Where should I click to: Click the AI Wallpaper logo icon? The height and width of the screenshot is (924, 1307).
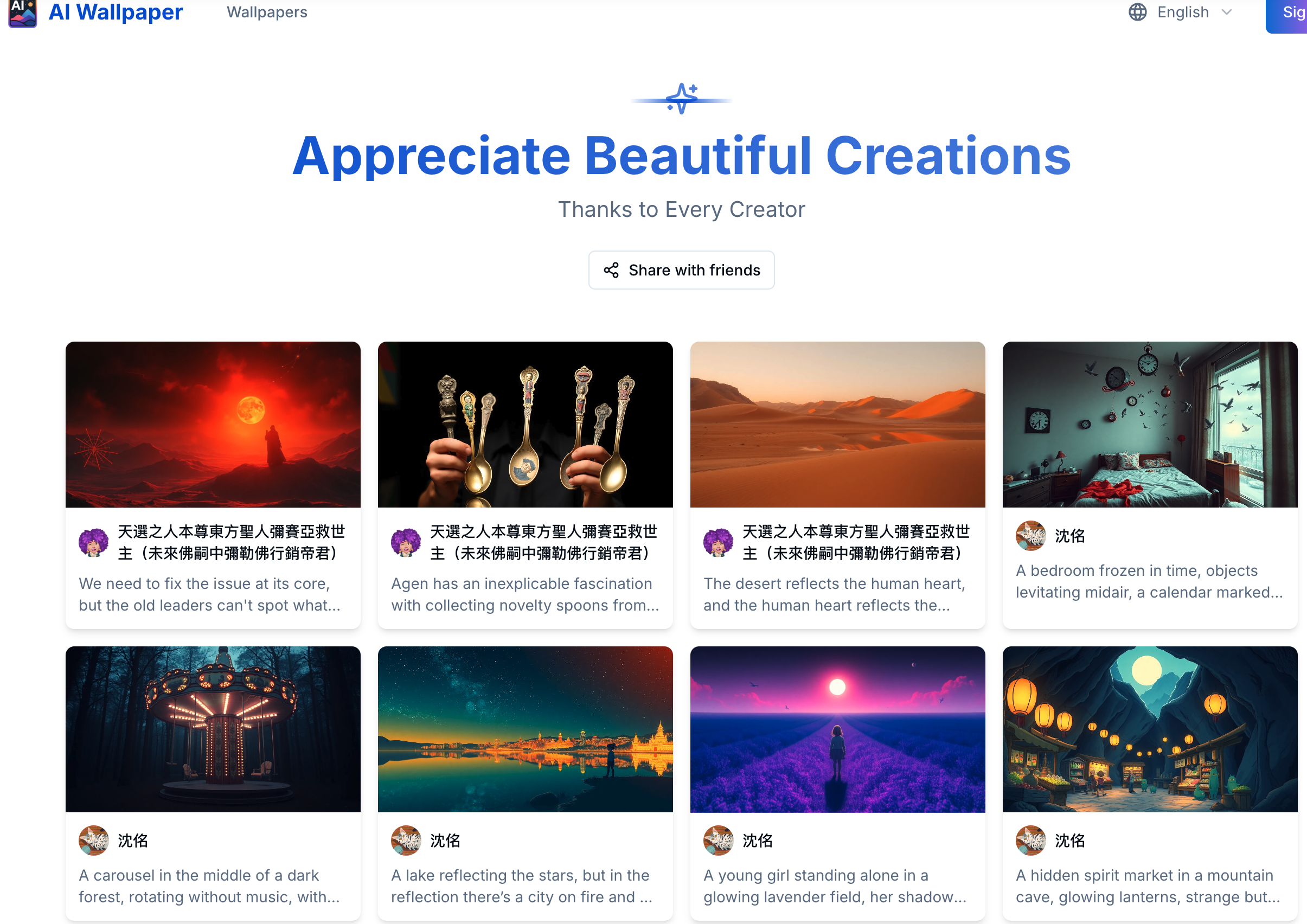pos(23,12)
